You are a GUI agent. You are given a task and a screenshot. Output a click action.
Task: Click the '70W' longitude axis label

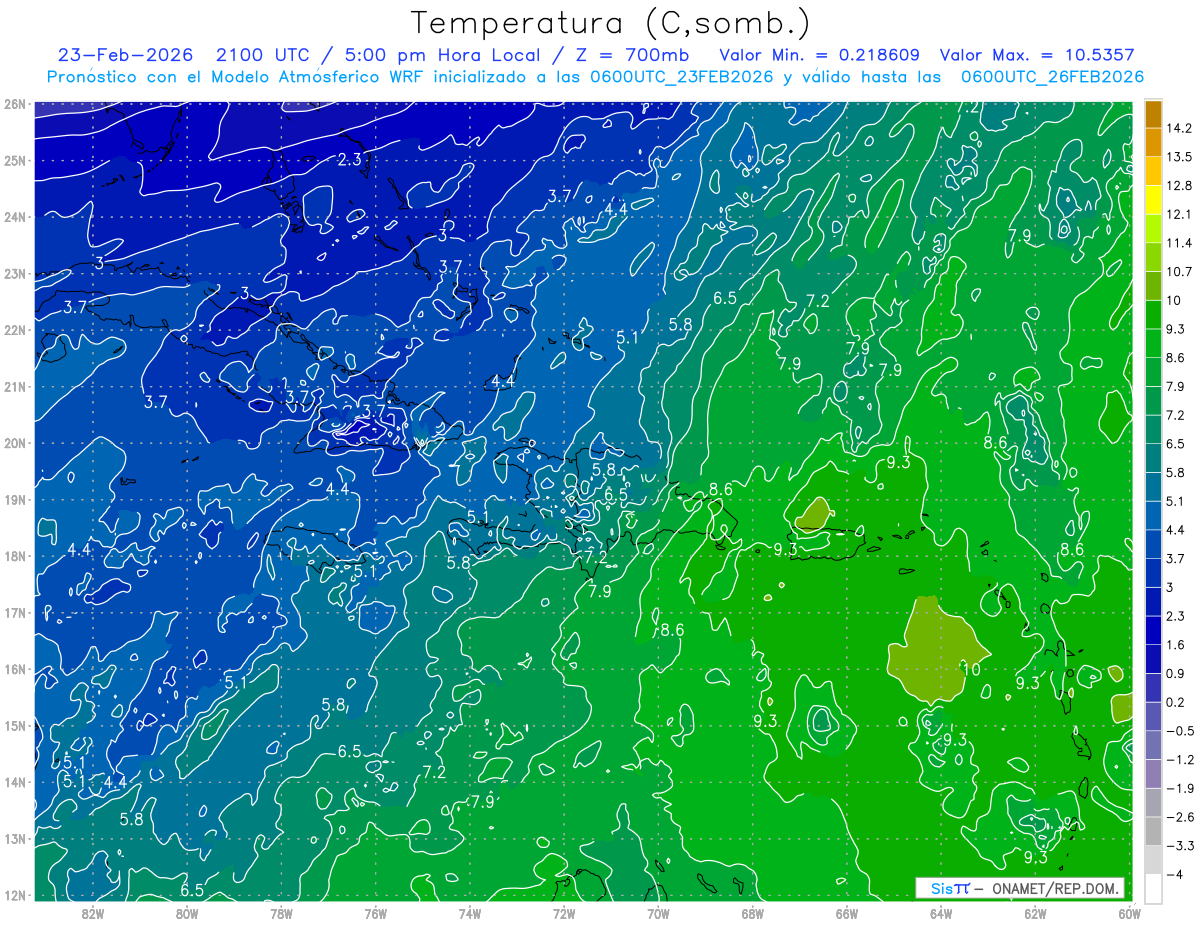tap(658, 912)
